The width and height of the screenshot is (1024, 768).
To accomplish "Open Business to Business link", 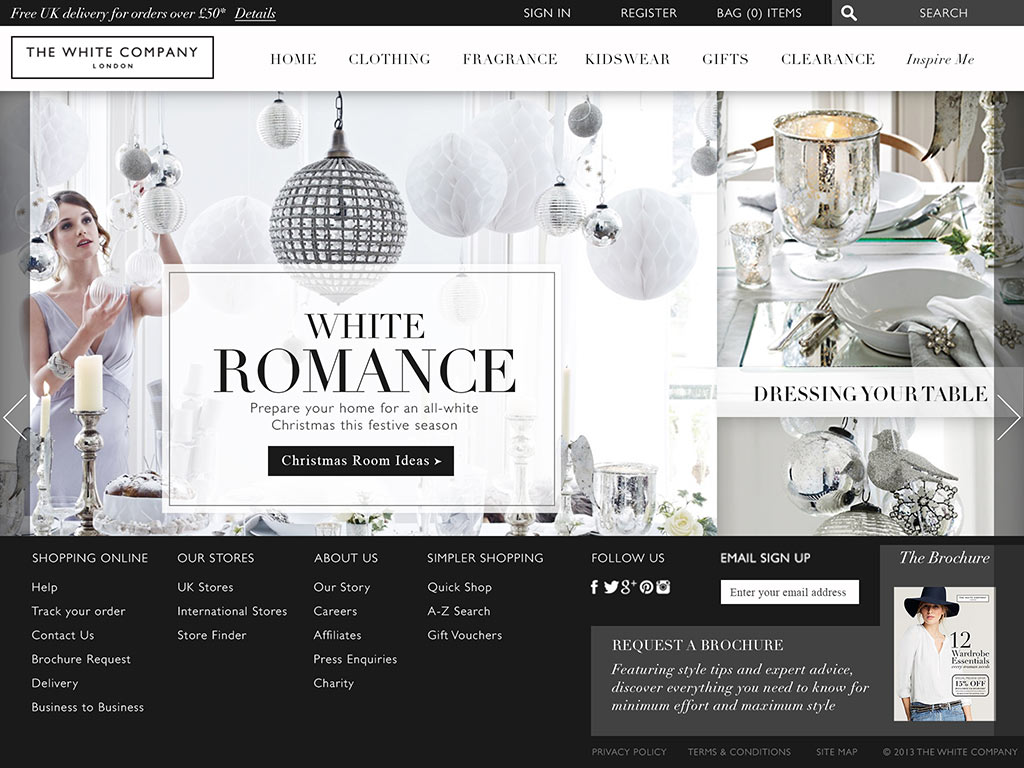I will pos(88,707).
